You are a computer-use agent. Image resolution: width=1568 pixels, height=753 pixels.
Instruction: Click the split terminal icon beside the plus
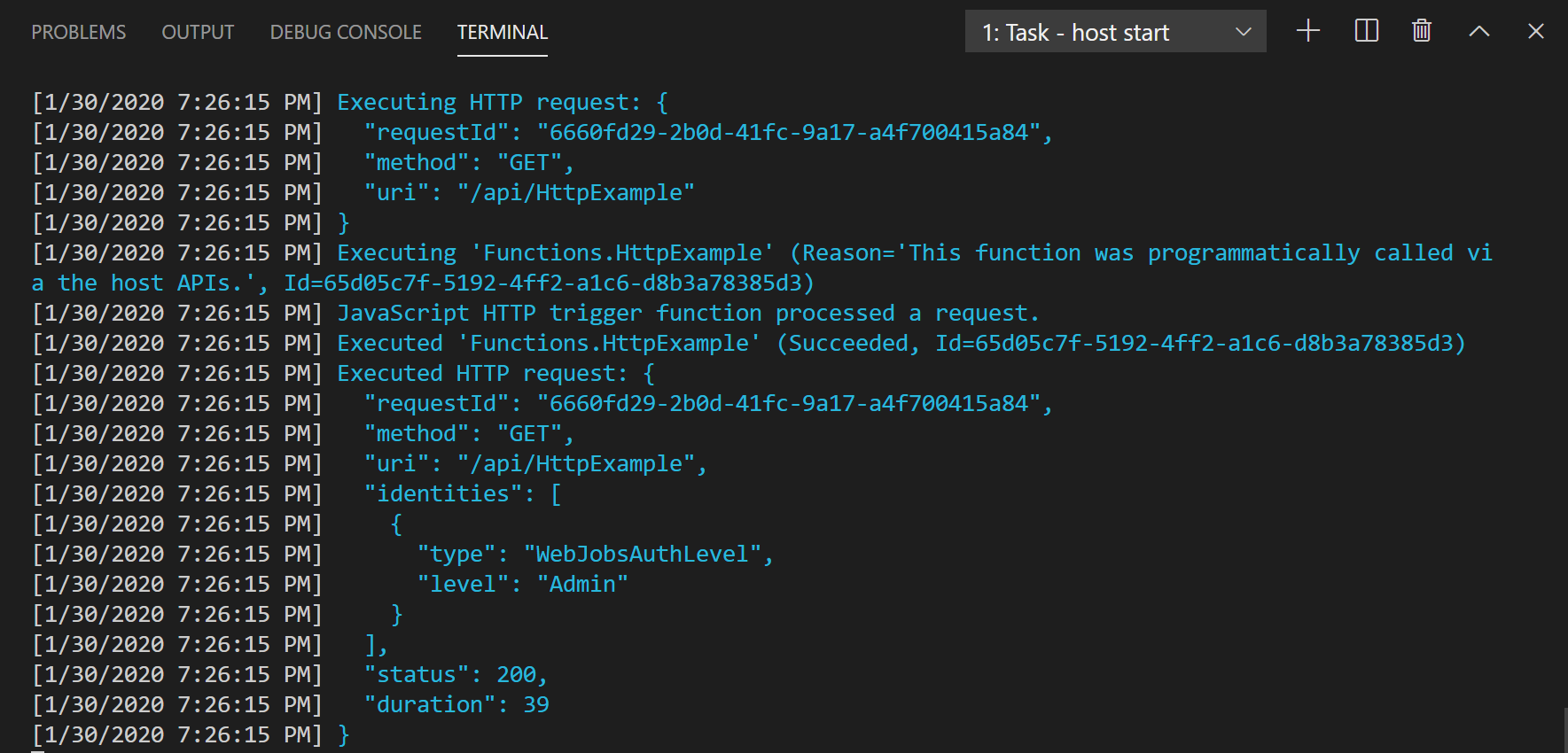pos(1365,31)
